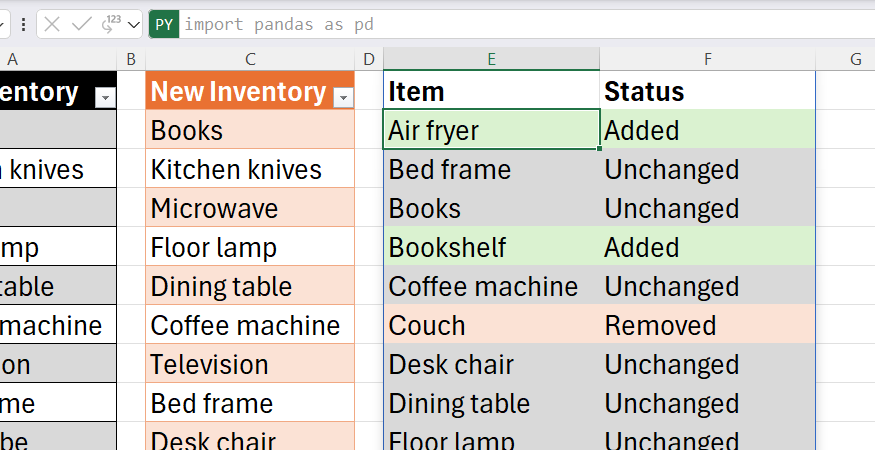The width and height of the screenshot is (875, 450).
Task: Select Bed frame in New Inventory column
Action: tap(250, 403)
